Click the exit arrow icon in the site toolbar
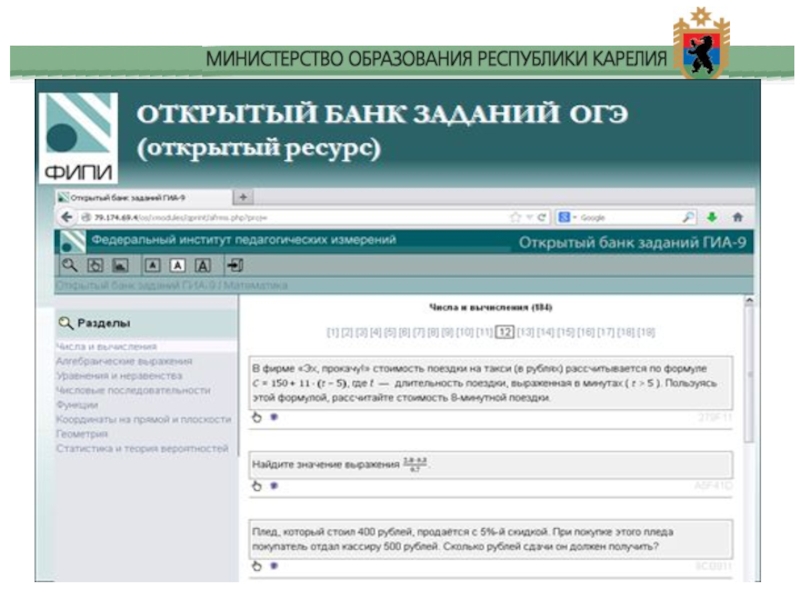This screenshot has height=600, width=800. point(235,265)
